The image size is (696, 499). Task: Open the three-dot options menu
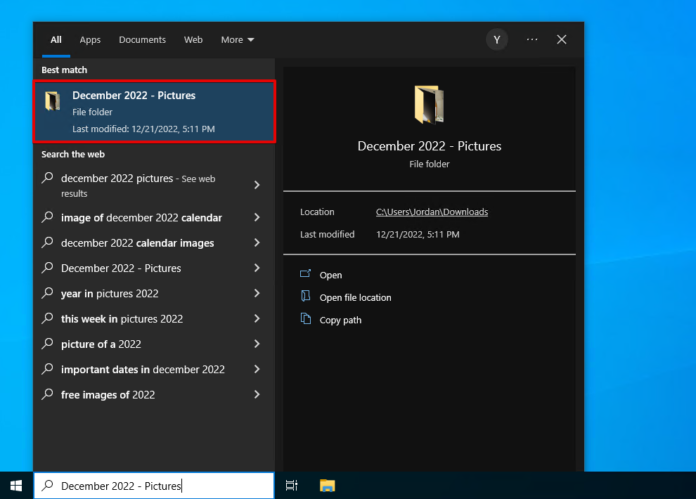531,39
